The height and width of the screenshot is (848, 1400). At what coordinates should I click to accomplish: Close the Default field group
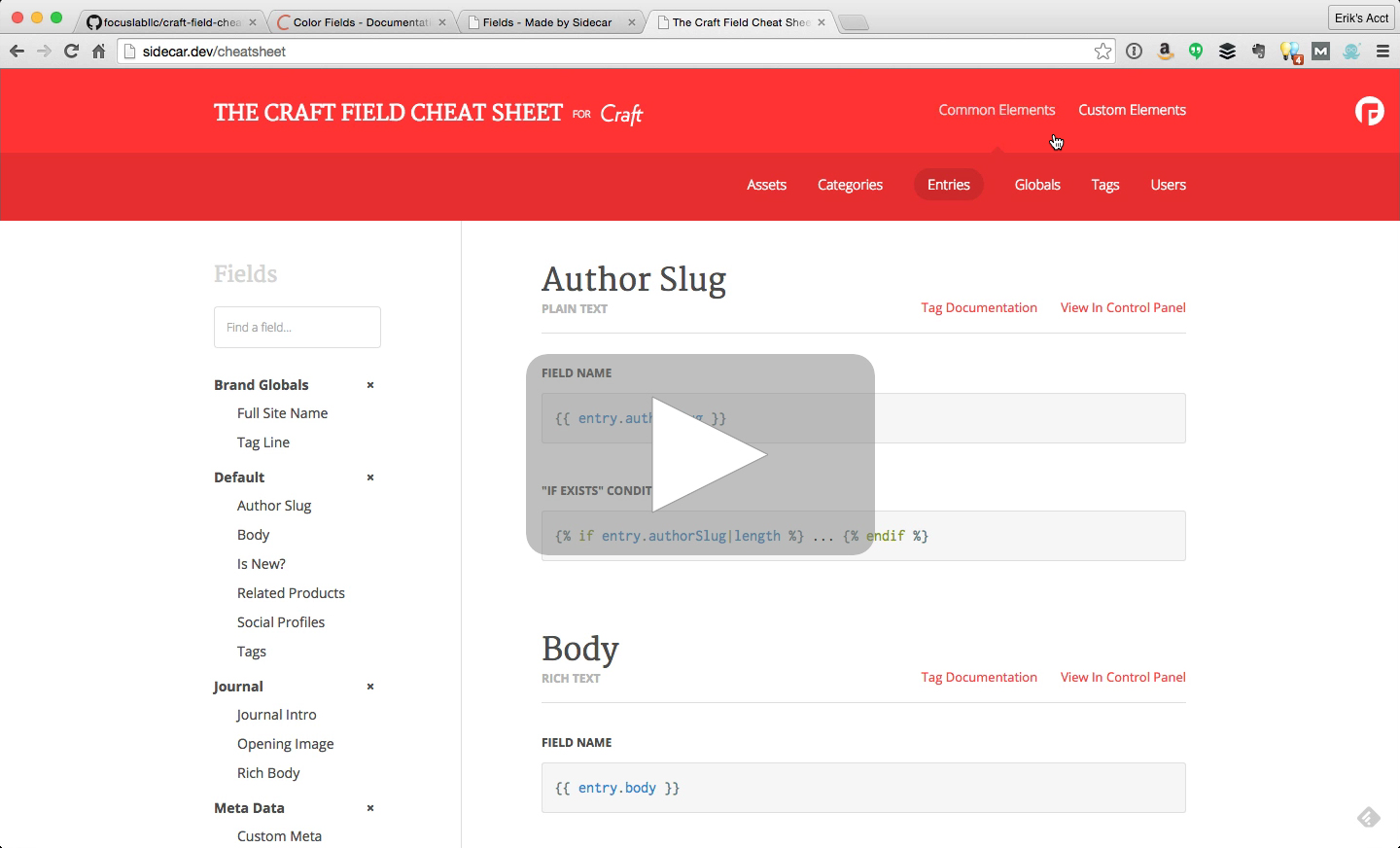point(369,477)
